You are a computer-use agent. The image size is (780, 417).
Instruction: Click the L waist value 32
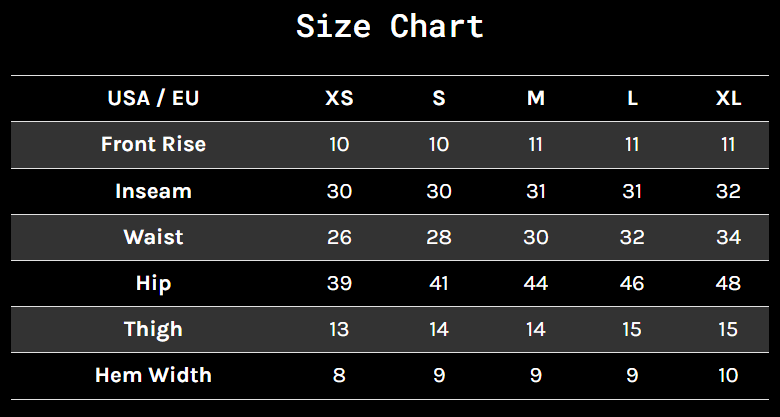pyautogui.click(x=632, y=237)
